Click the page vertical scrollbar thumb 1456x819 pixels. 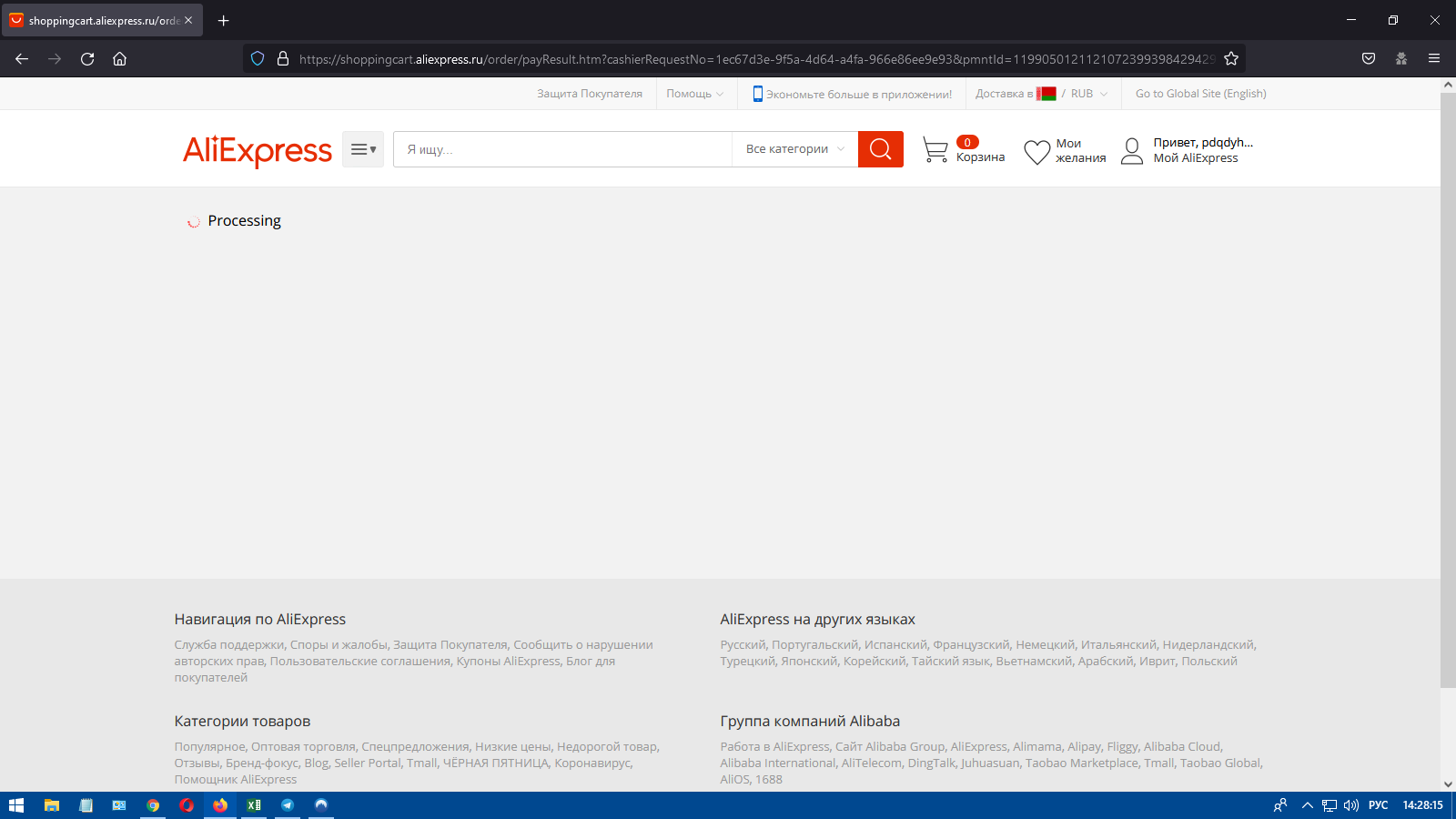1448,389
